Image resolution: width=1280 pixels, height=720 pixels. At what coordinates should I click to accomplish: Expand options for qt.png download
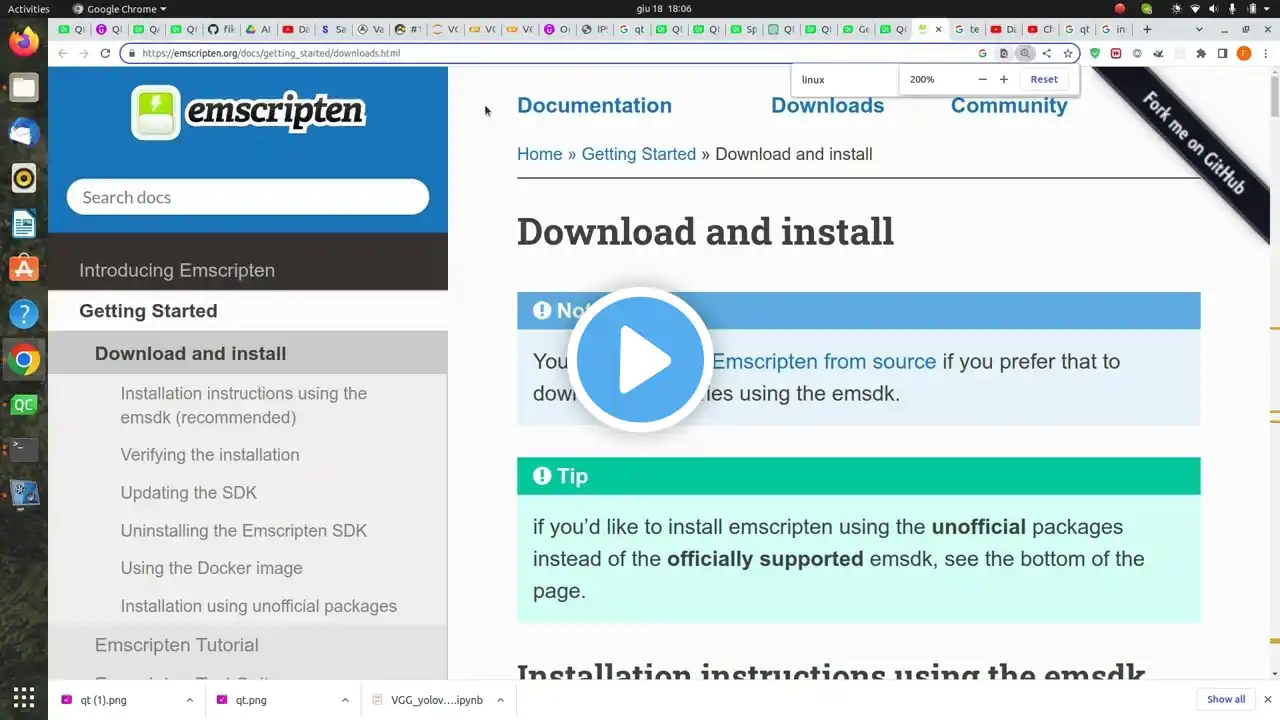345,700
